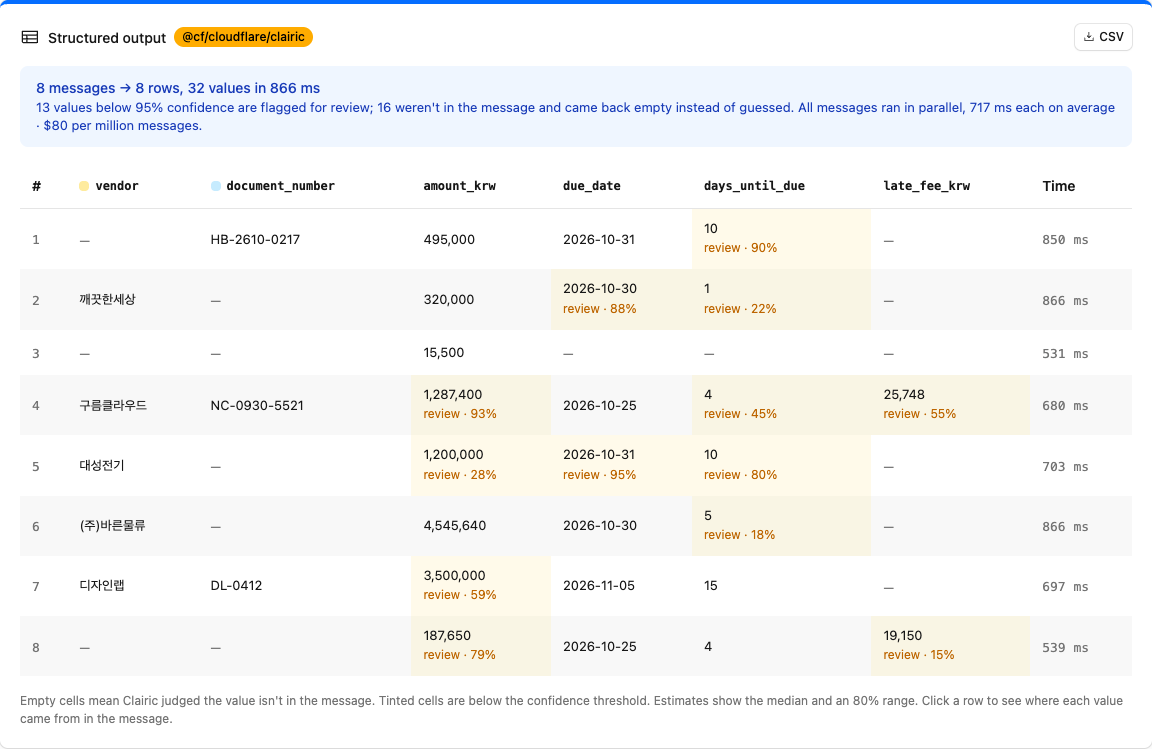Screen dimensions: 1152x749
Task: Click the 'review · 28%' flag
Action: 460,475
